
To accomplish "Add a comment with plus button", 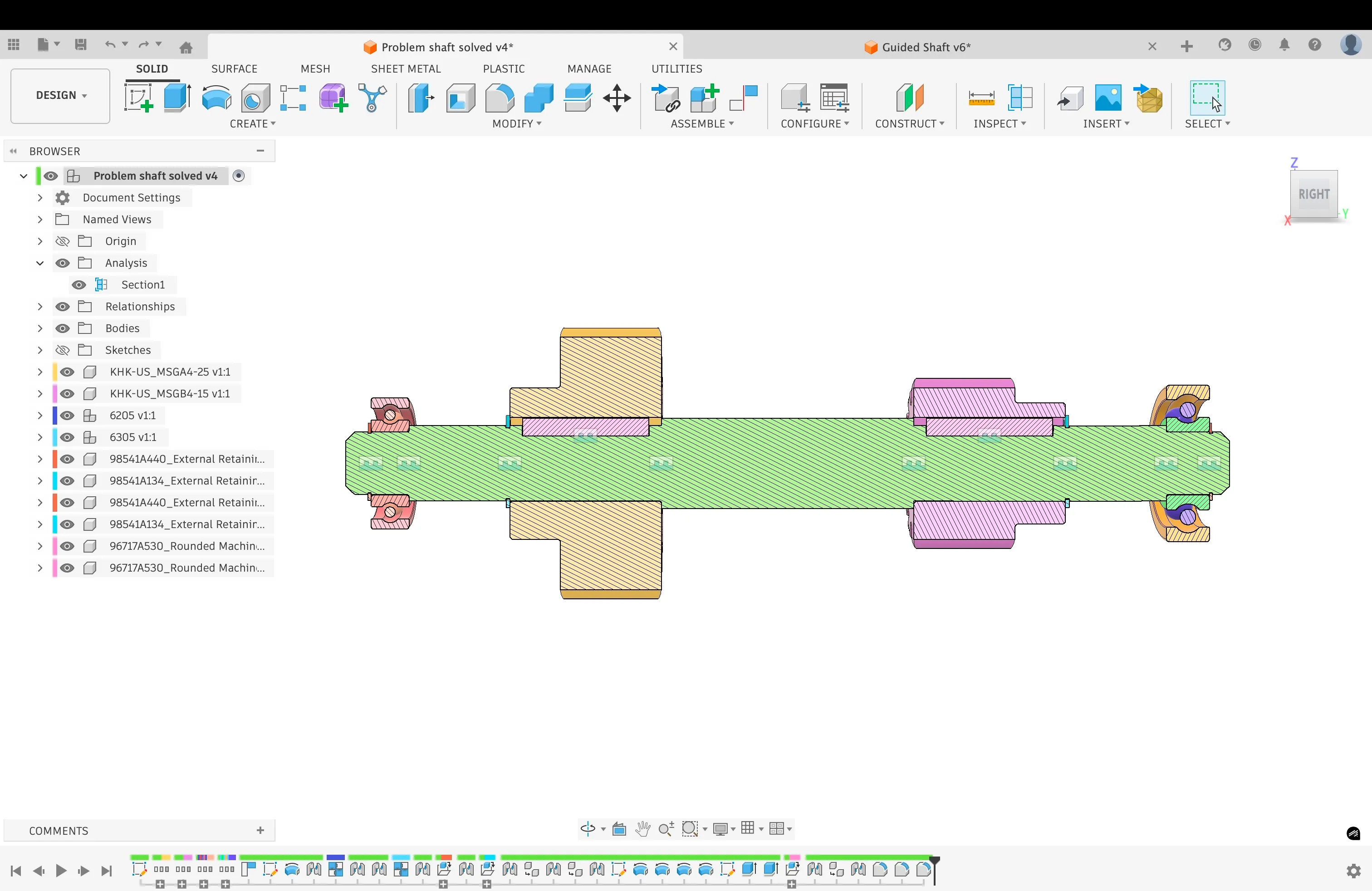I will click(260, 831).
